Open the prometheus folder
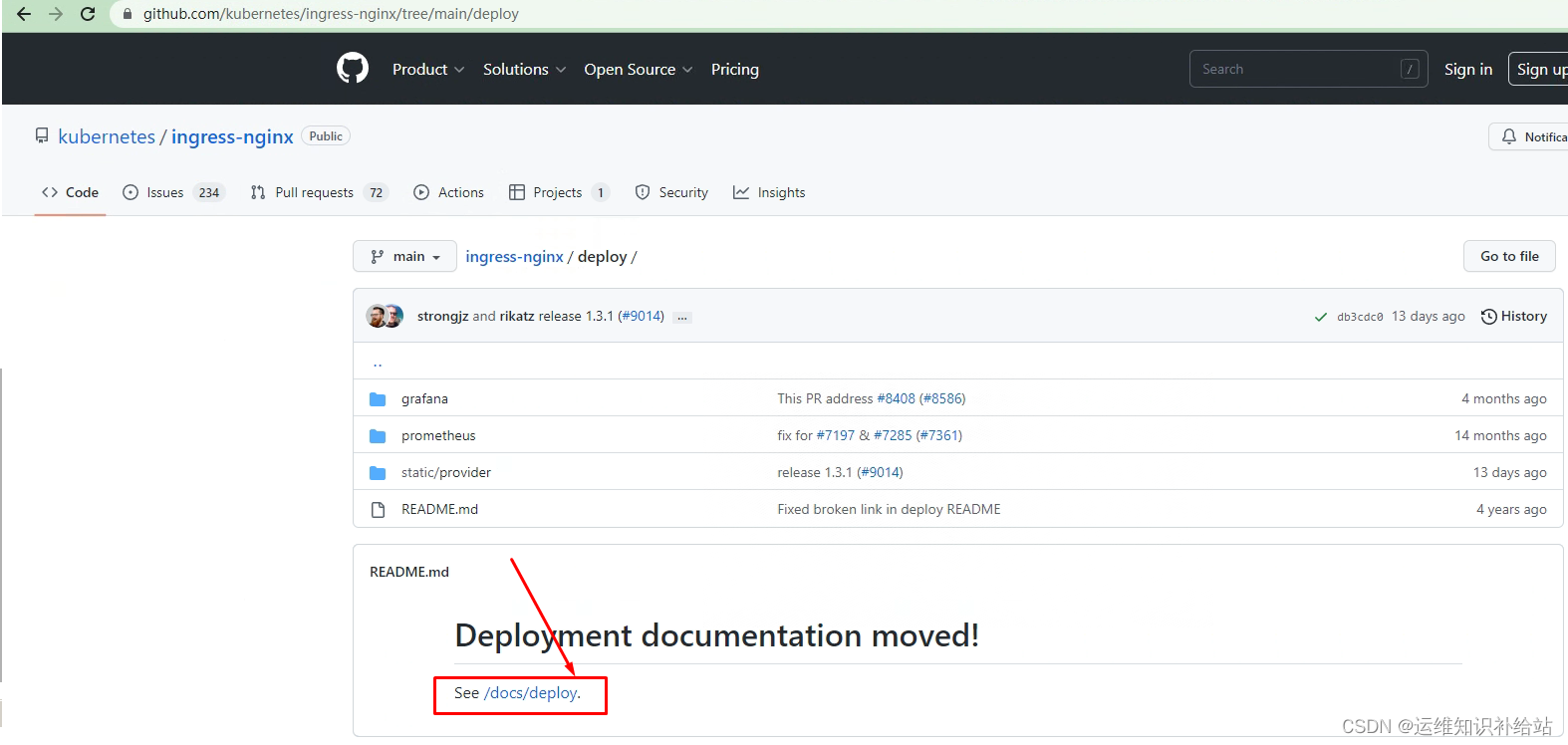This screenshot has height=745, width=1568. coord(438,435)
